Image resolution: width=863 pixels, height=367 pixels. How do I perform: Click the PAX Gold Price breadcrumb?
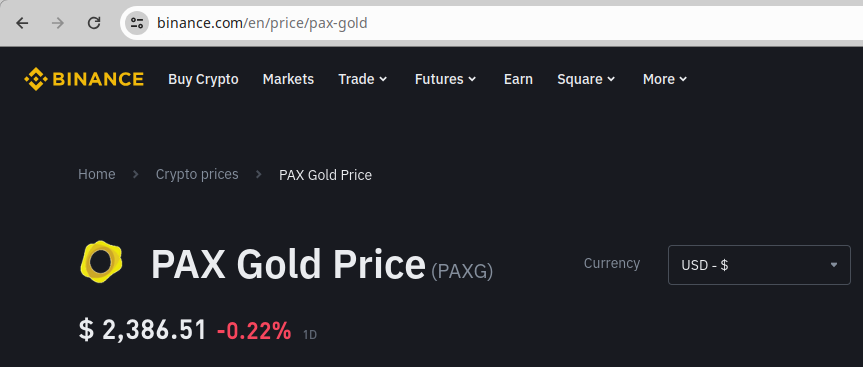(325, 175)
